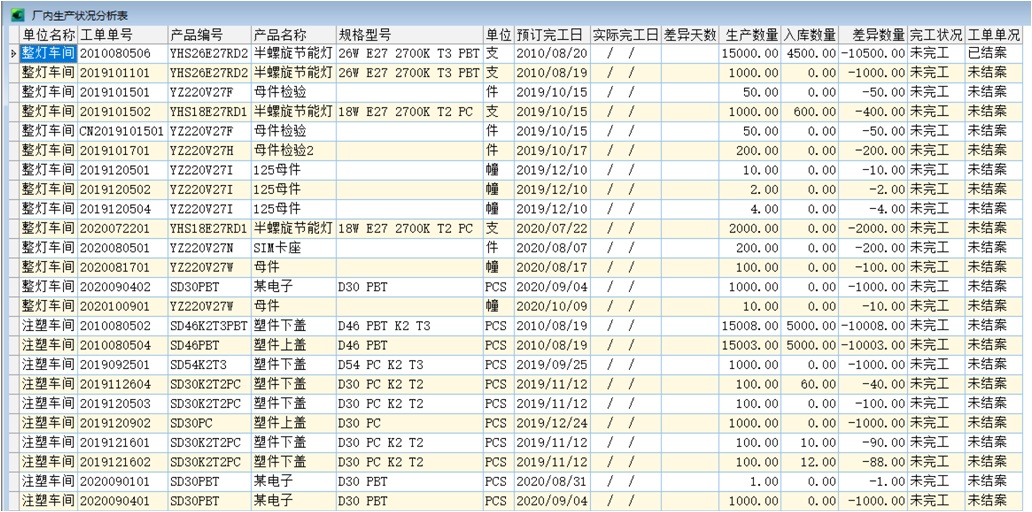1032x512 pixels.
Task: Click the date cell 2020/07/22
Action: pyautogui.click(x=550, y=228)
